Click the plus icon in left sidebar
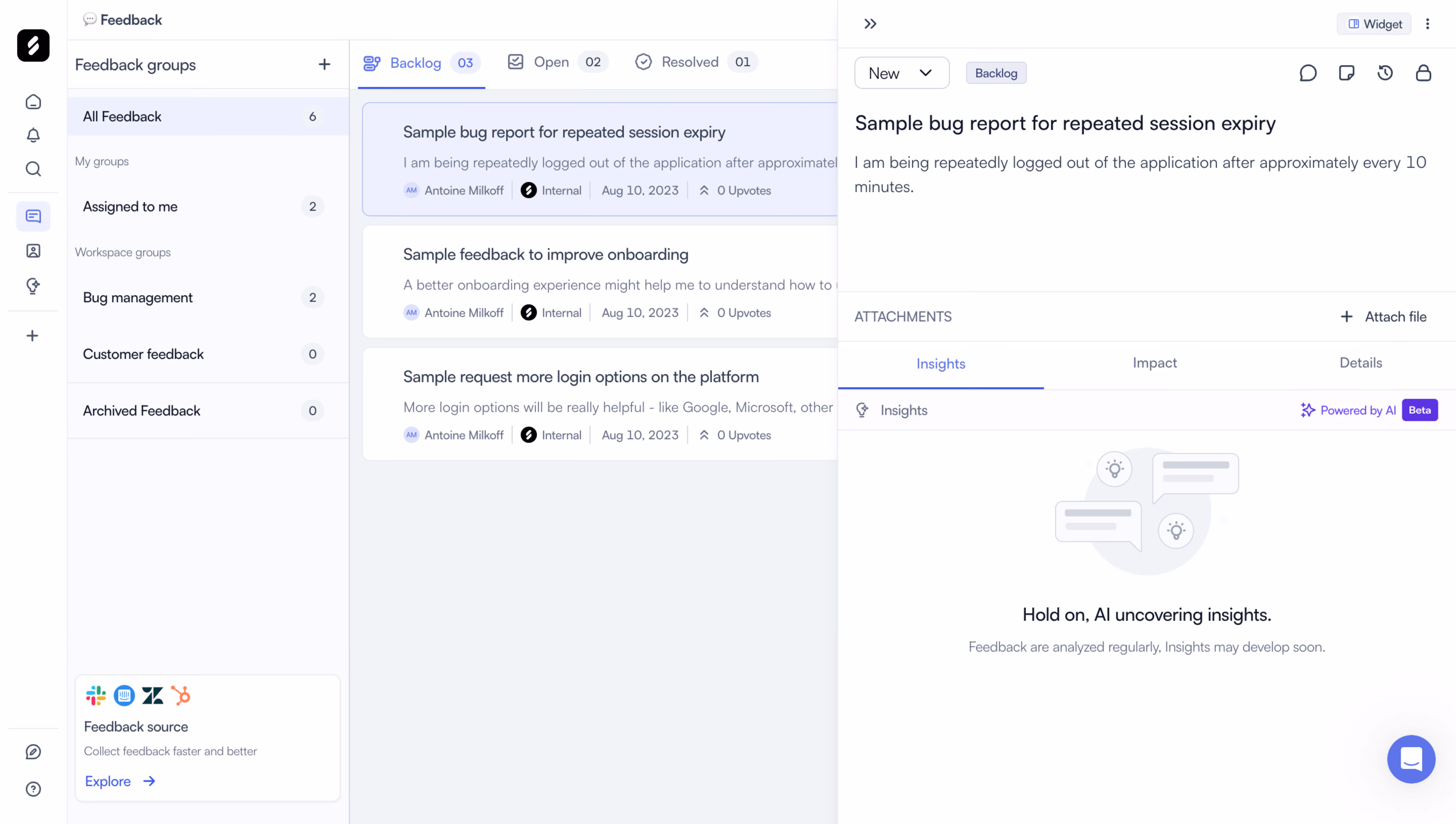Screen dimensions: 1456x824 pyautogui.click(x=32, y=336)
